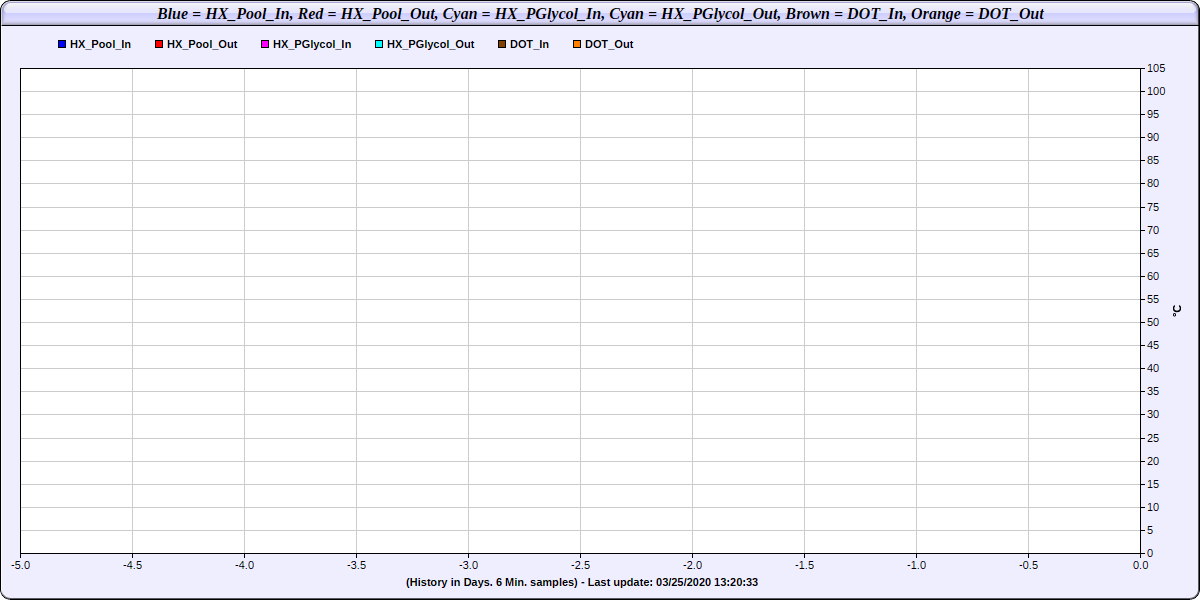Screen dimensions: 1200x600
Task: Toggle the HX_PGlycol_In series label
Action: point(312,44)
